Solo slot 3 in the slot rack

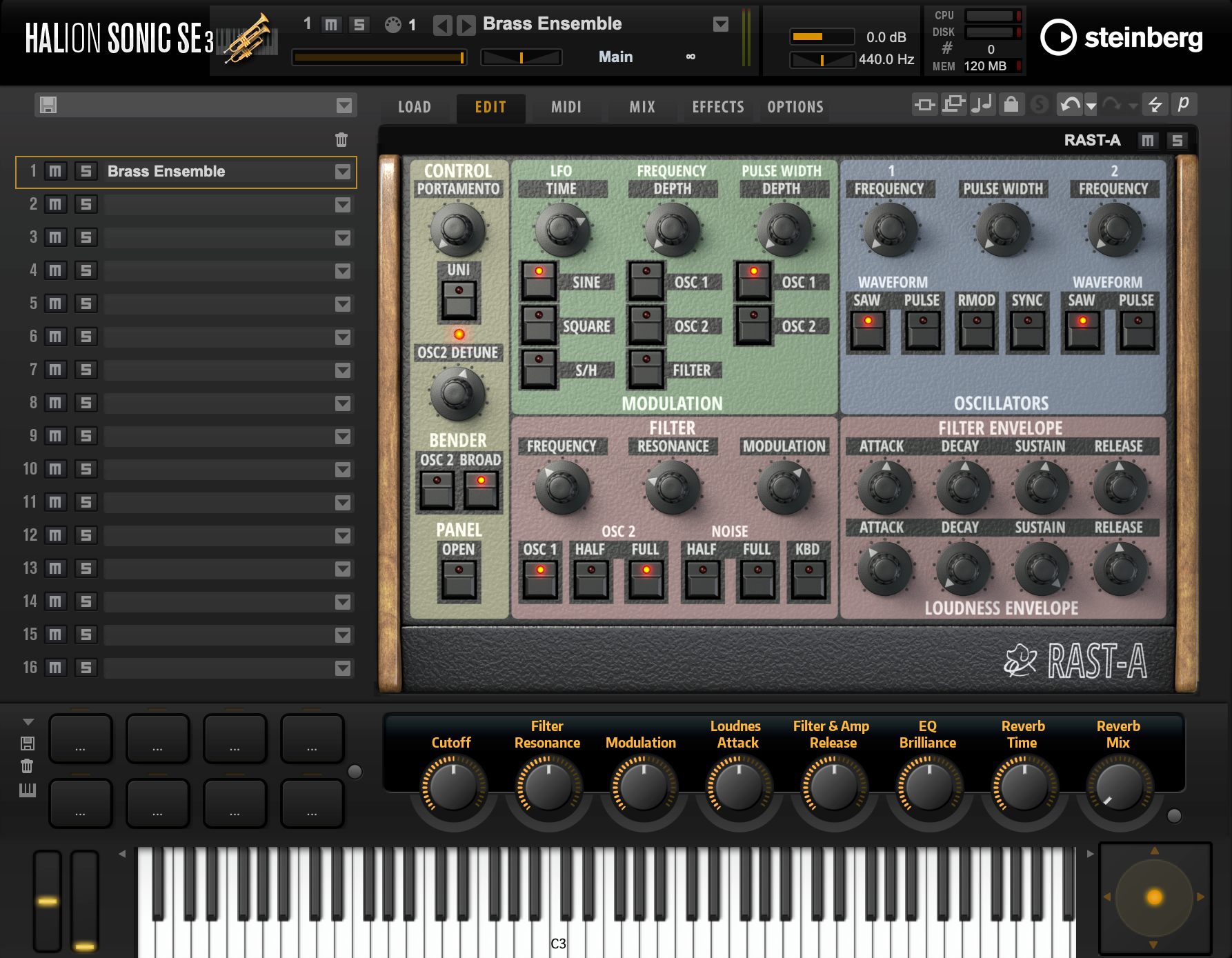[x=86, y=238]
